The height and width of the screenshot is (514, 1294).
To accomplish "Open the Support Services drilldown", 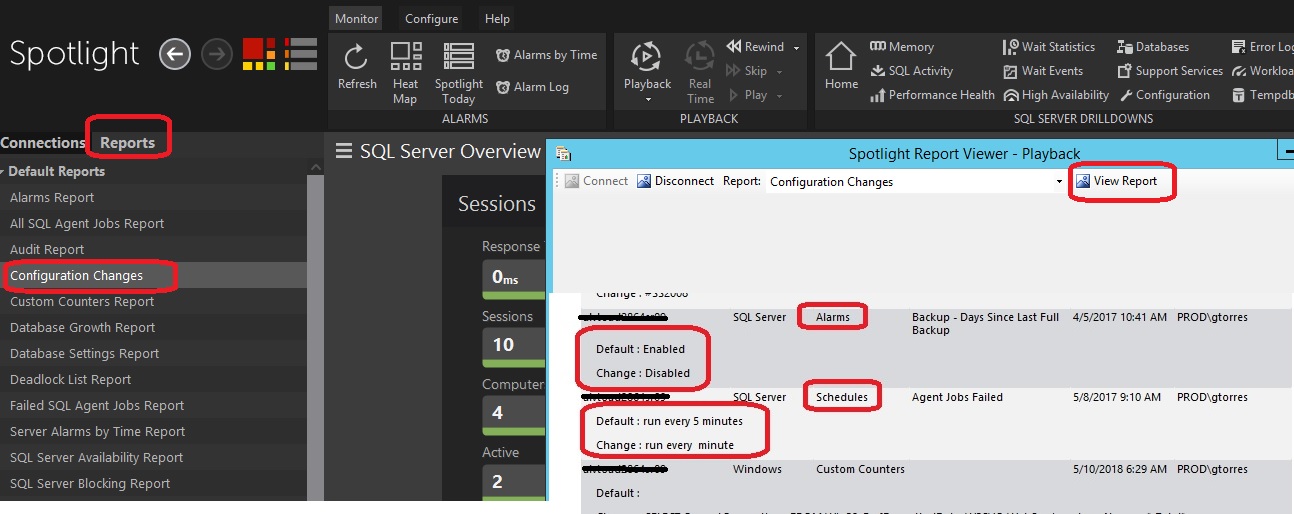I will click(1171, 71).
